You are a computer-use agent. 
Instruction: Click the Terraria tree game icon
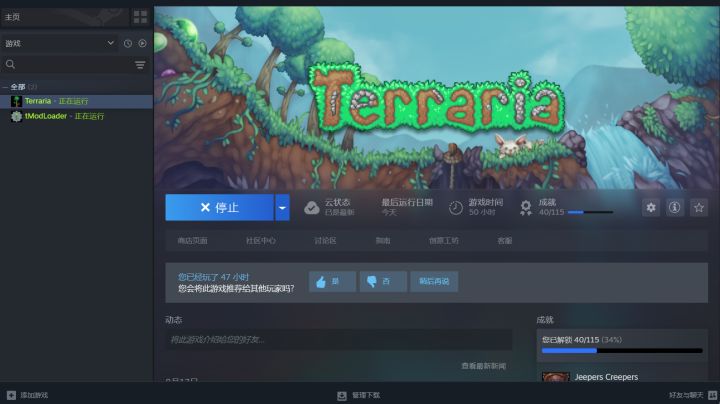pos(17,101)
